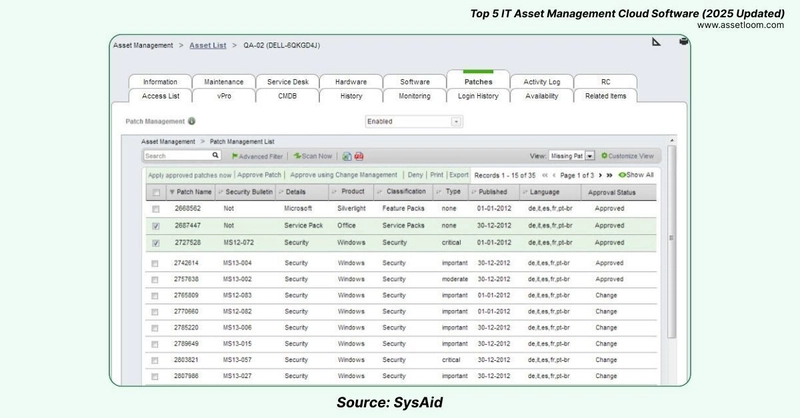
Task: Check the box for patch 2742614
Action: point(155,263)
